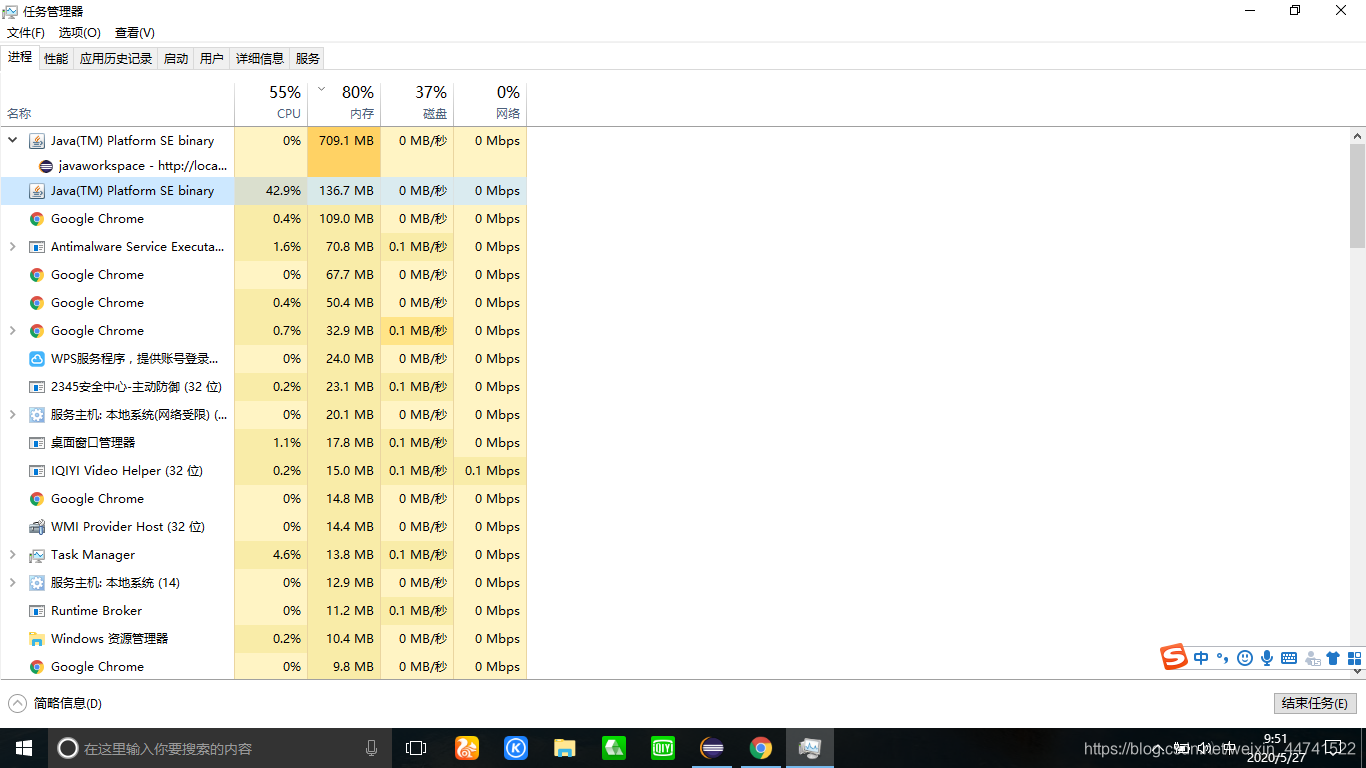Sort by the 名称 column header
The height and width of the screenshot is (768, 1366).
click(x=117, y=103)
